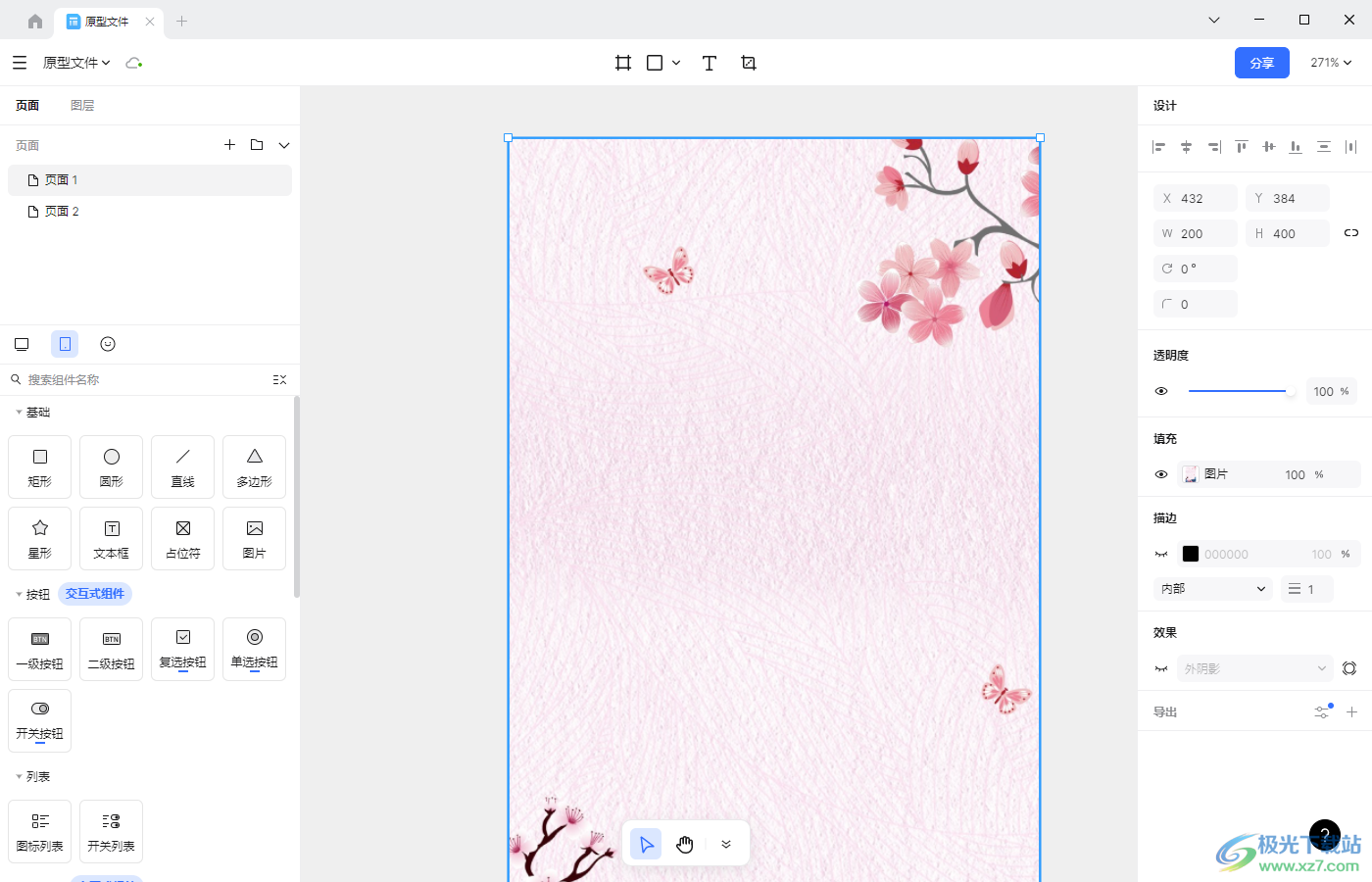Open the emoji icon library
Viewport: 1372px width, 882px height.
(x=108, y=344)
